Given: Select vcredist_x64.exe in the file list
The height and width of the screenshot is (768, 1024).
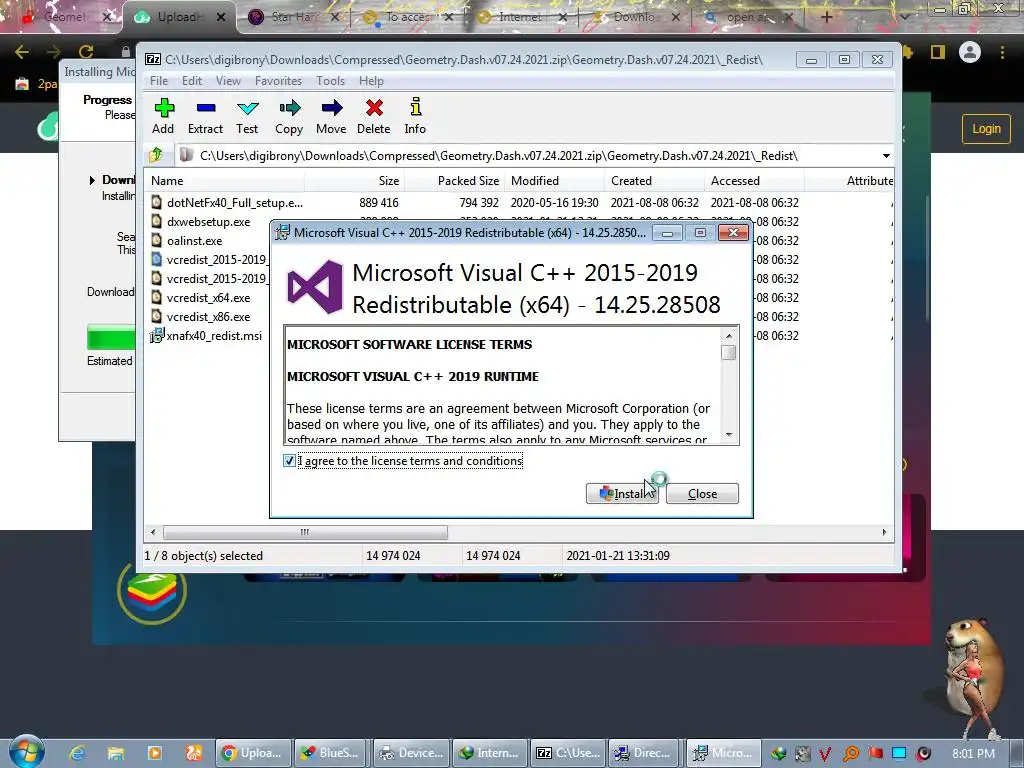Looking at the screenshot, I should [208, 298].
